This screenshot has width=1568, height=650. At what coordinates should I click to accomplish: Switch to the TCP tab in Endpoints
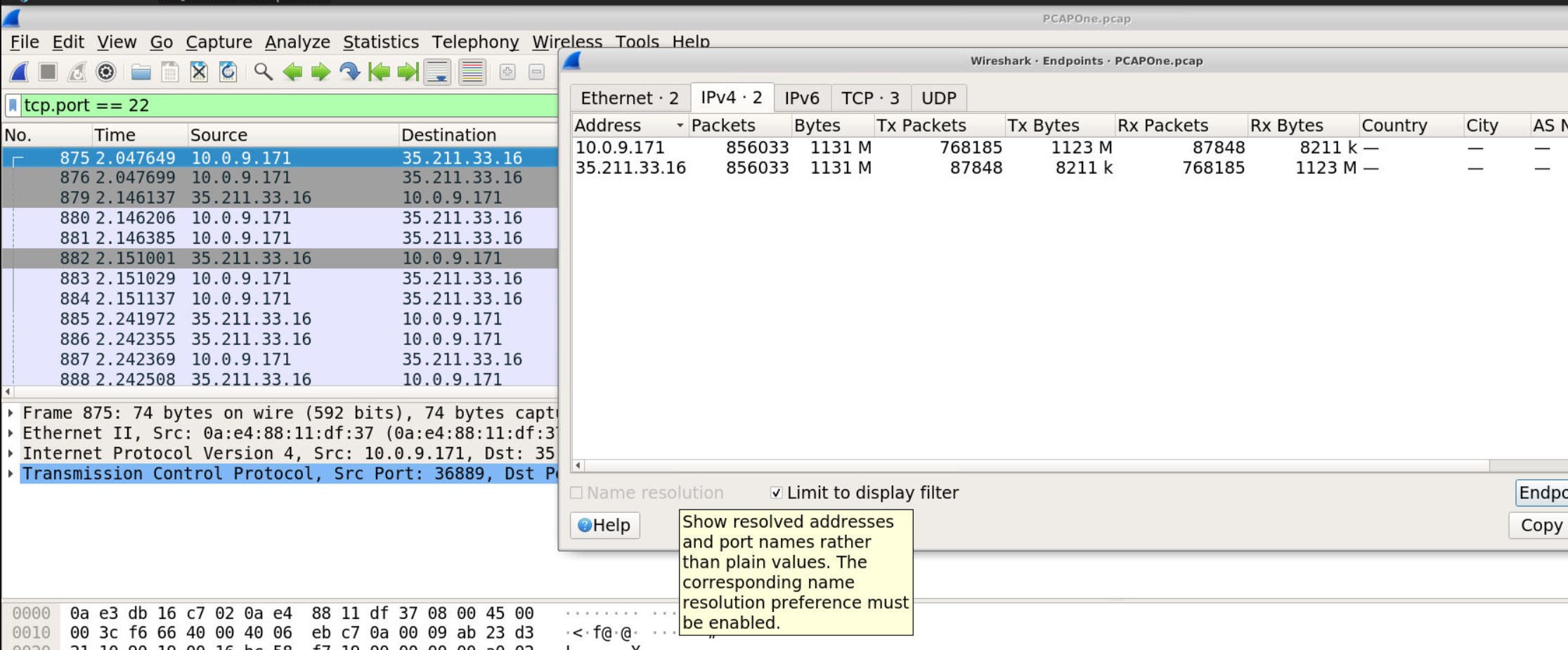[x=870, y=98]
